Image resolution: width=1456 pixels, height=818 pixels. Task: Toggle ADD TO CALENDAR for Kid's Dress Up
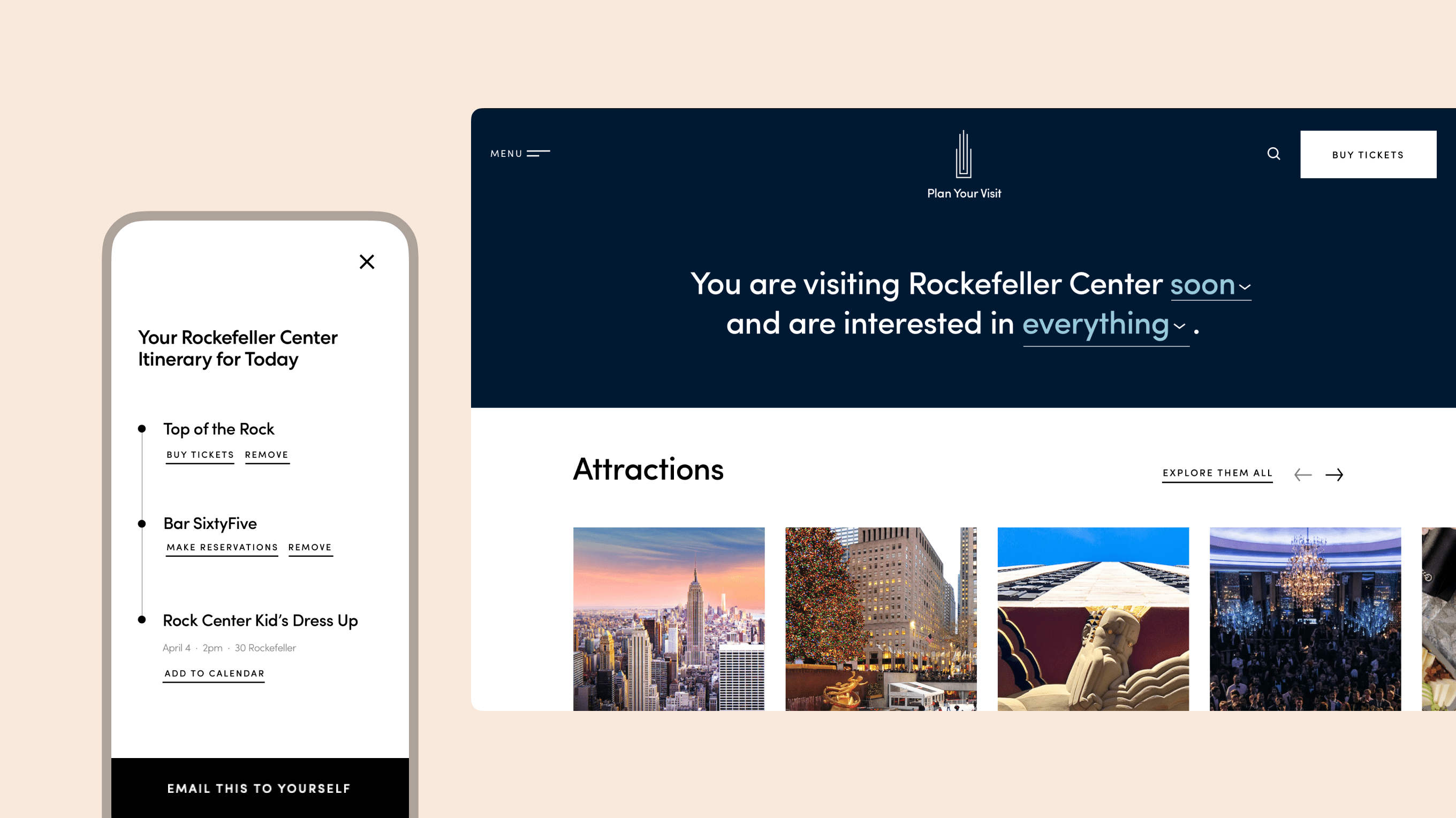(x=214, y=673)
